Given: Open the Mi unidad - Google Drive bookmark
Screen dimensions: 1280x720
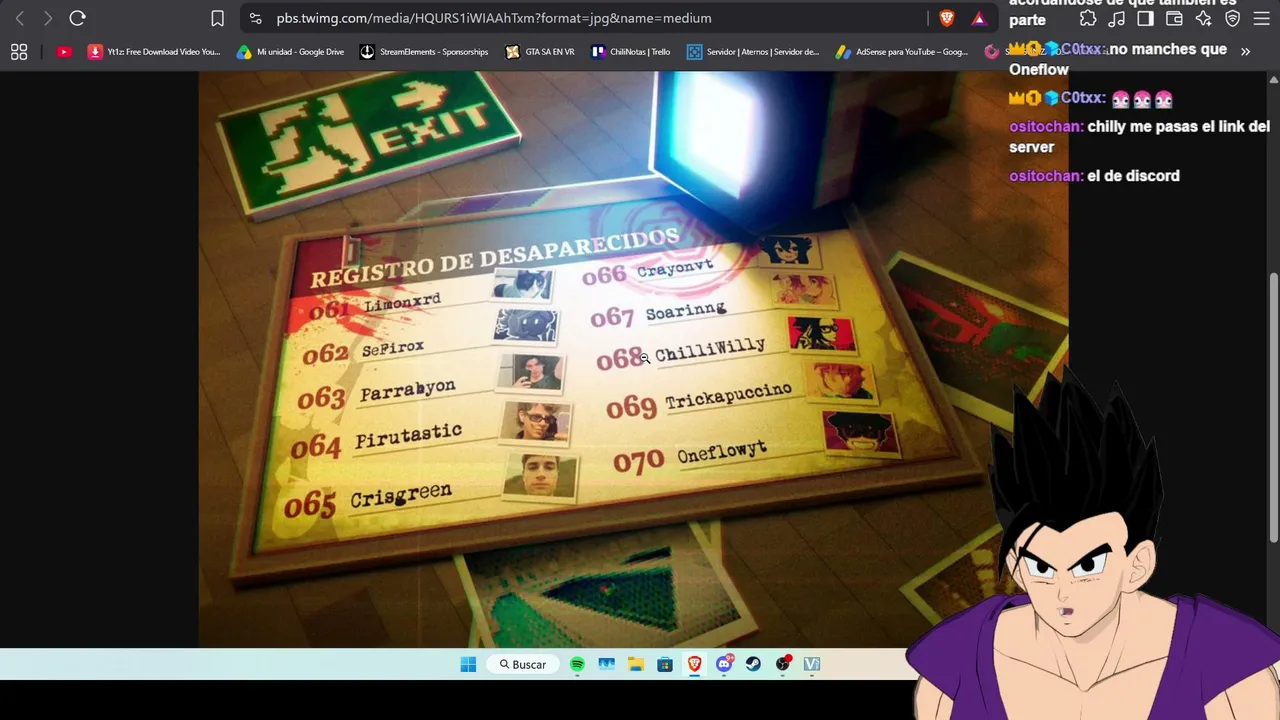Looking at the screenshot, I should 290,52.
